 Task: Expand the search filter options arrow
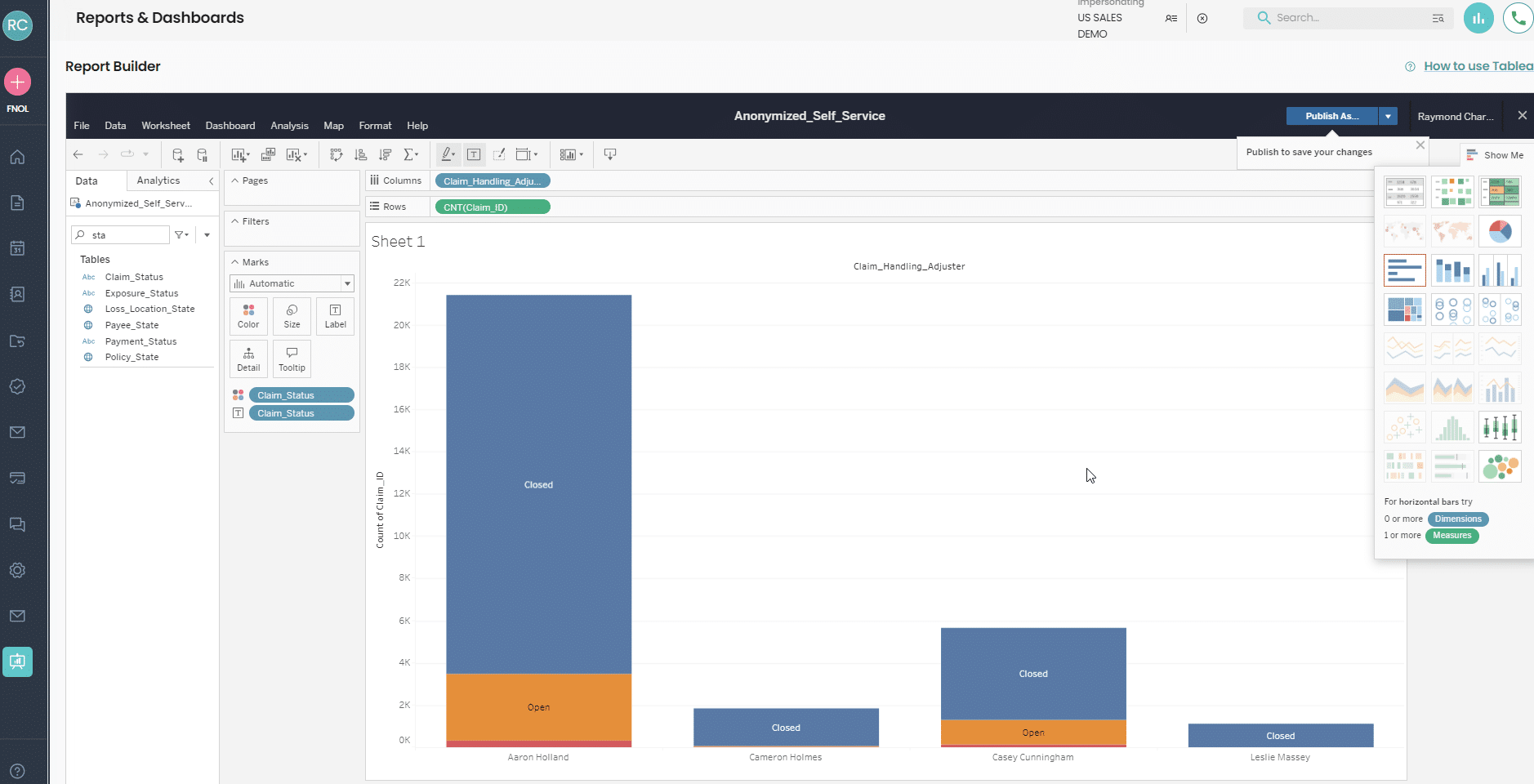(207, 234)
